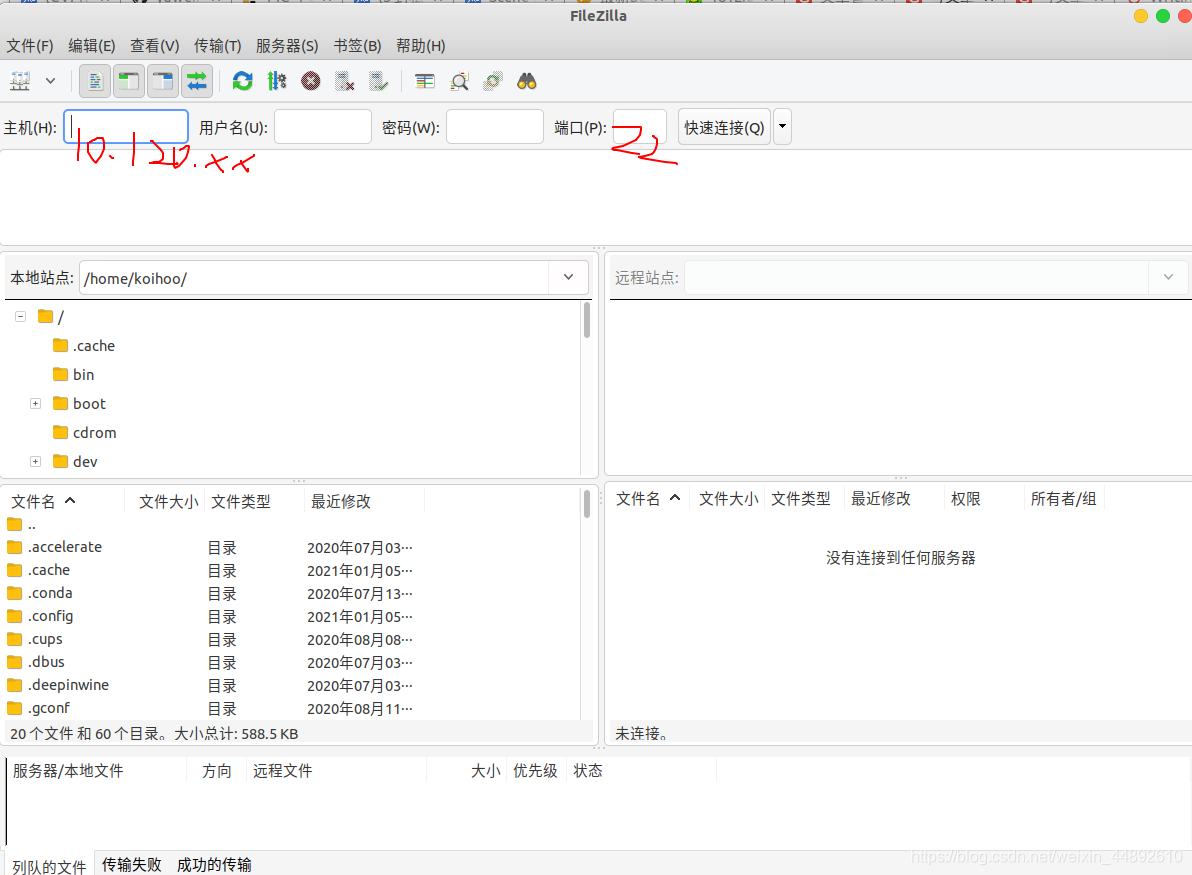Select the .conda folder row

(x=291, y=593)
